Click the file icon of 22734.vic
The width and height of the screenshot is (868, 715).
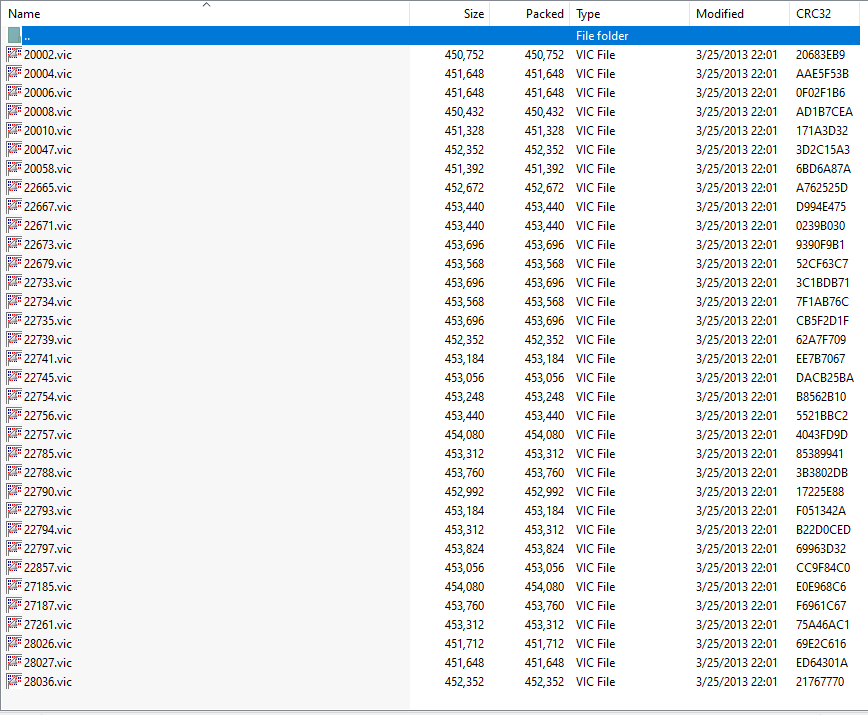click(14, 301)
